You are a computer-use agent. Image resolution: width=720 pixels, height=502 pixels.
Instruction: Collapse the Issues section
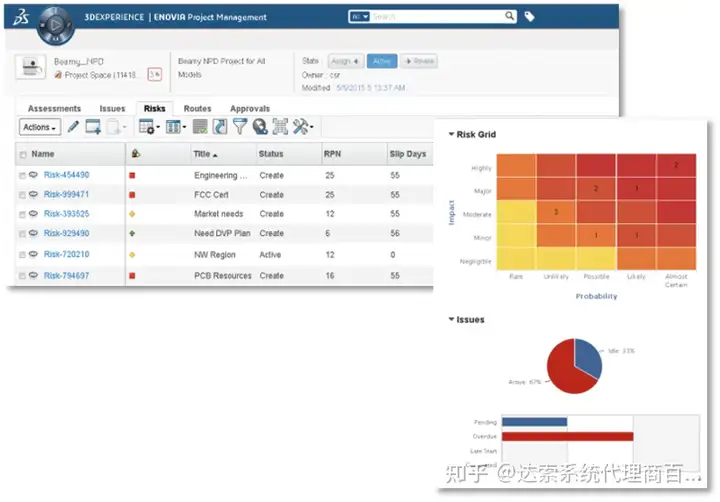pyautogui.click(x=452, y=320)
